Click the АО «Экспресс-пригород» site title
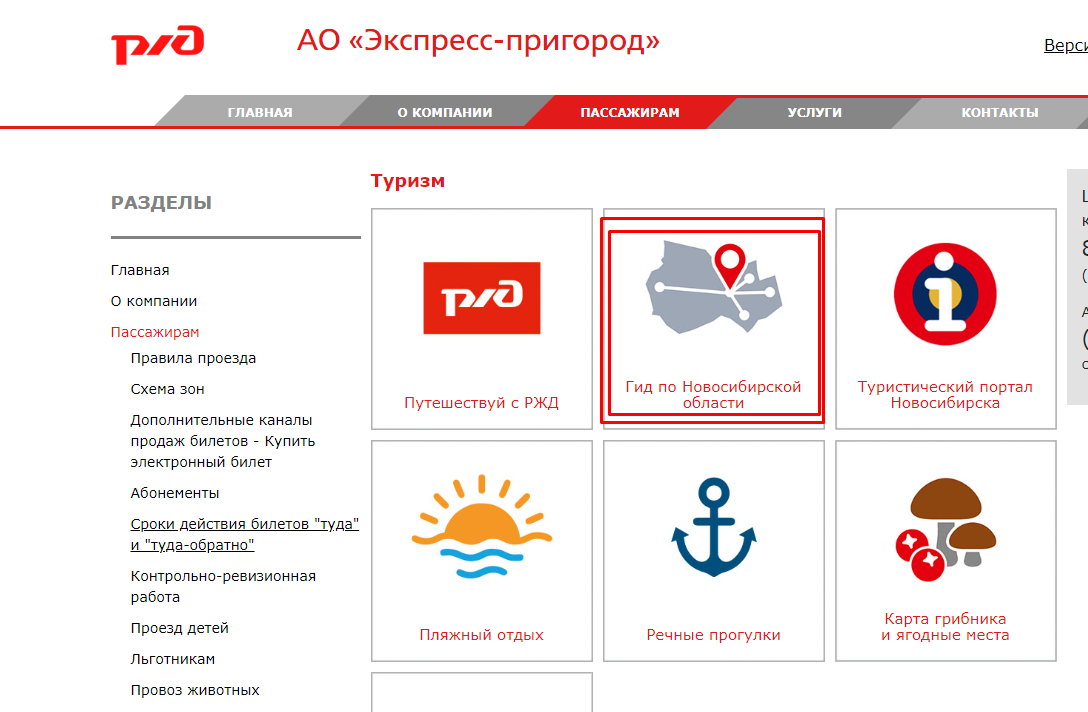The height and width of the screenshot is (712, 1088). pos(478,41)
